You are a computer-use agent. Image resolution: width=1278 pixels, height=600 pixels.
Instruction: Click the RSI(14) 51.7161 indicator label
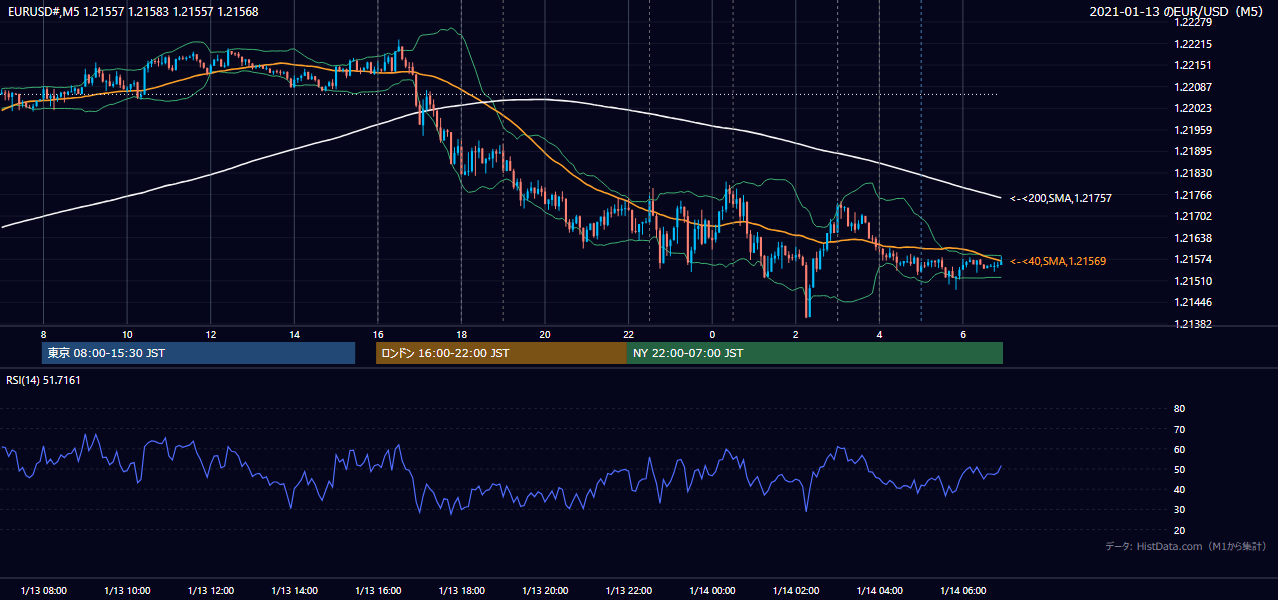click(41, 380)
